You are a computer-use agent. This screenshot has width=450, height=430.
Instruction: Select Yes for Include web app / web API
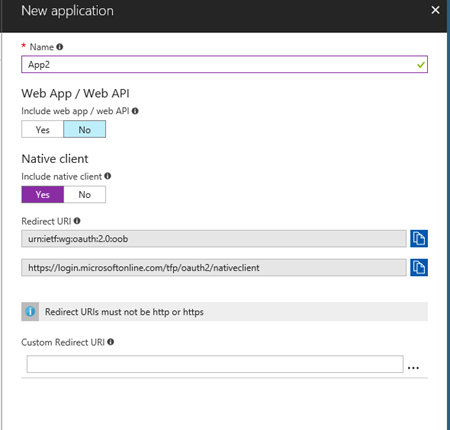coord(42,129)
